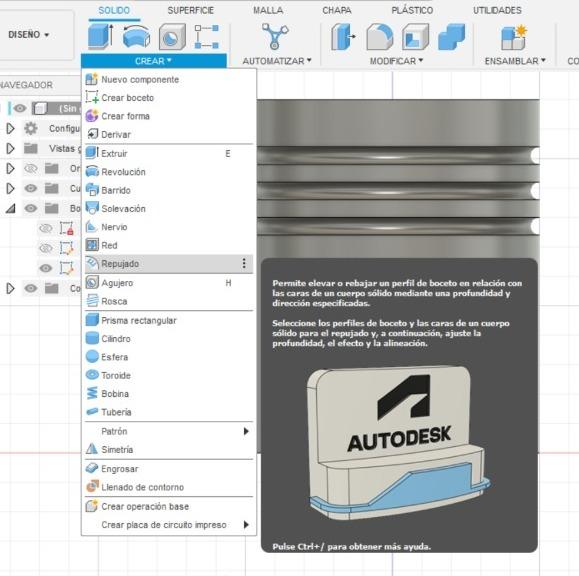Create a Prisma rectangular primitive
The height and width of the screenshot is (576, 579).
click(169, 320)
